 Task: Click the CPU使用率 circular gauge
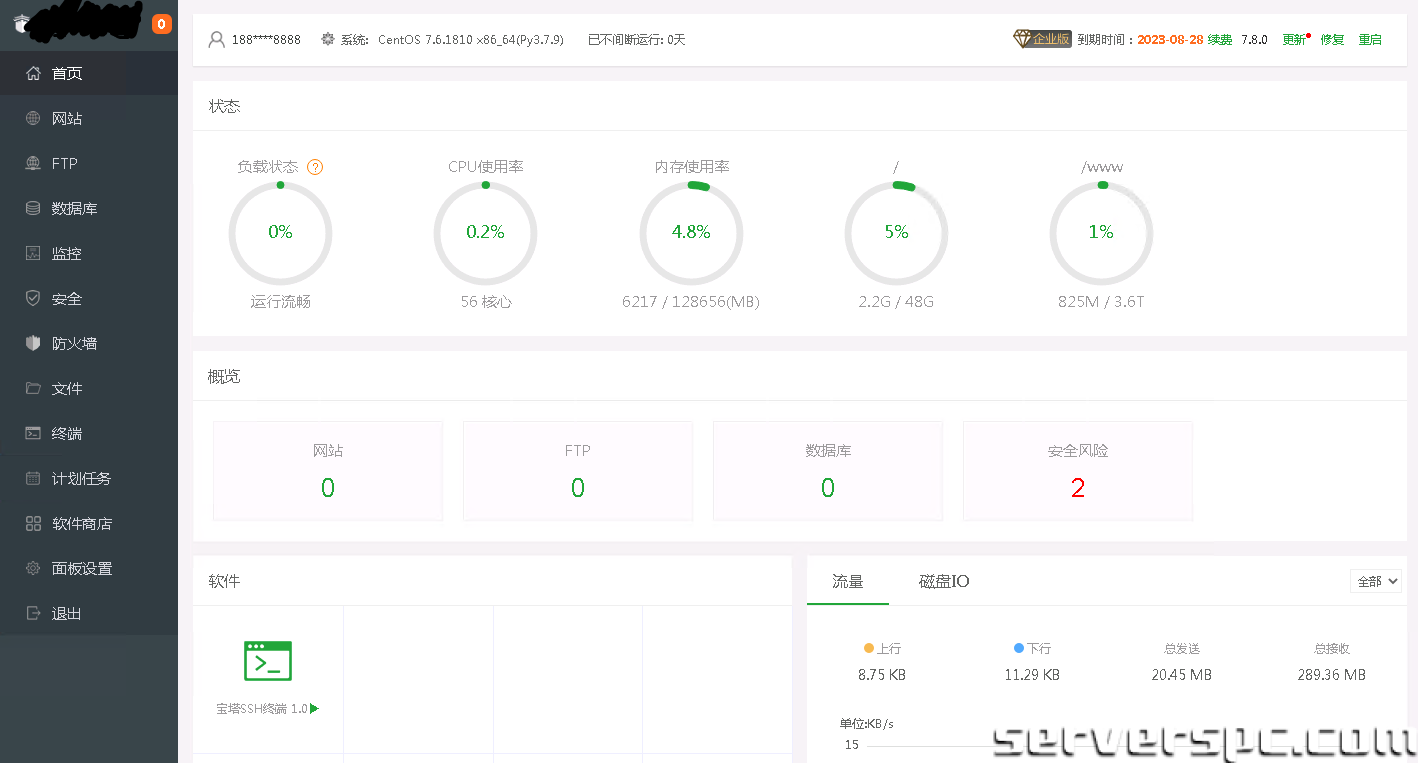[x=485, y=233]
